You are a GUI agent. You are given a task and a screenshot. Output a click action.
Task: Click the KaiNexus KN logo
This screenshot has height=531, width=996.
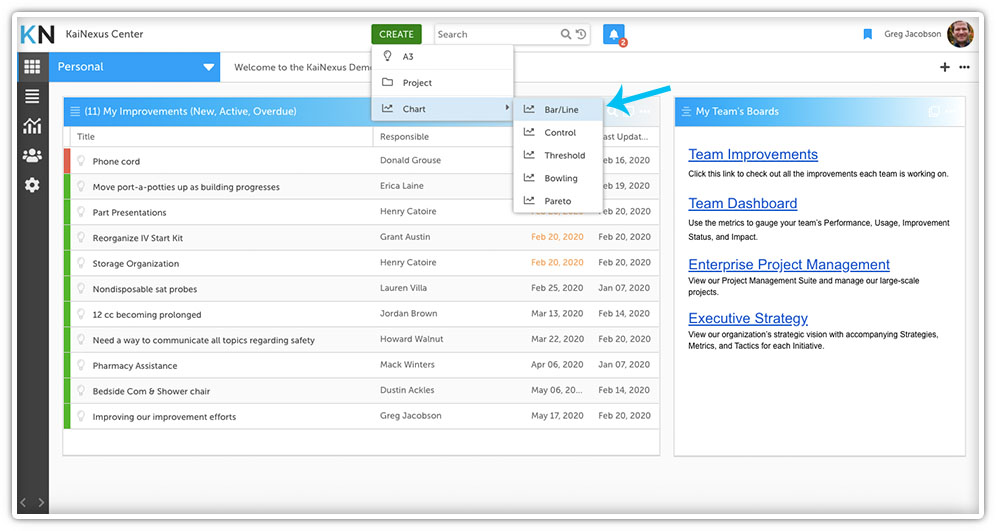click(x=37, y=34)
